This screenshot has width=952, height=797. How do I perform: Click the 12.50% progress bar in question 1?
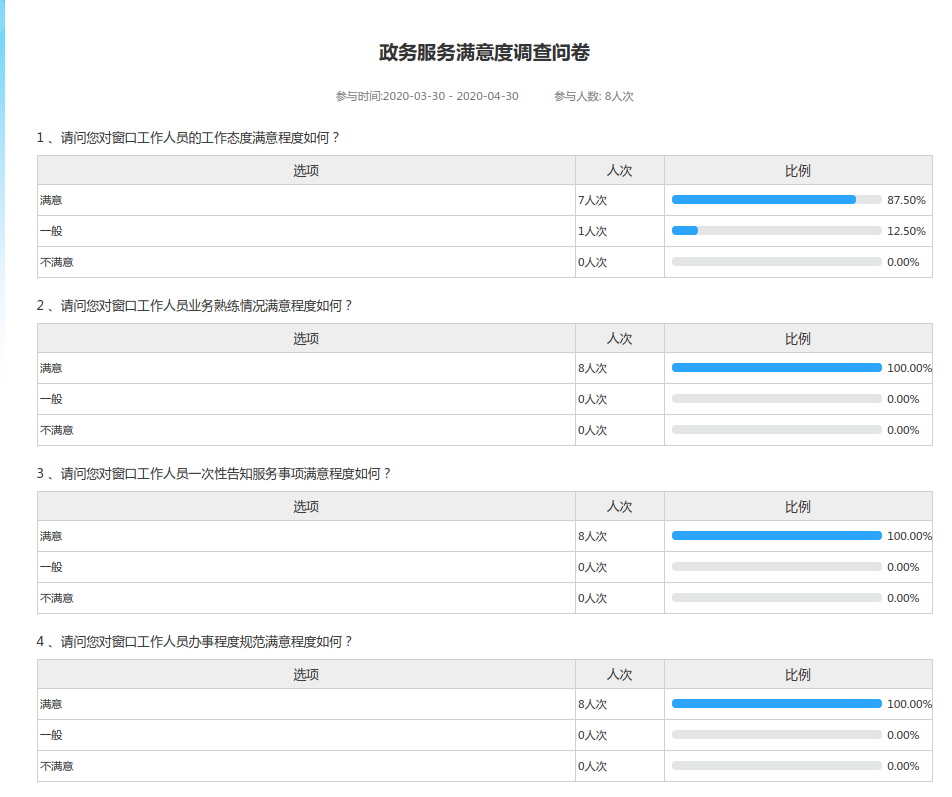[776, 231]
